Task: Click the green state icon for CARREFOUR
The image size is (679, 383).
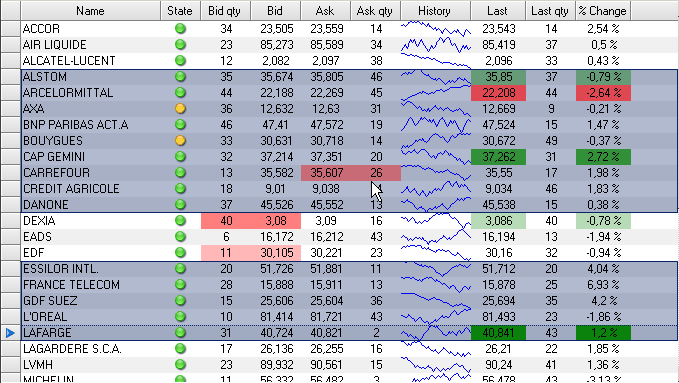Action: pyautogui.click(x=180, y=172)
